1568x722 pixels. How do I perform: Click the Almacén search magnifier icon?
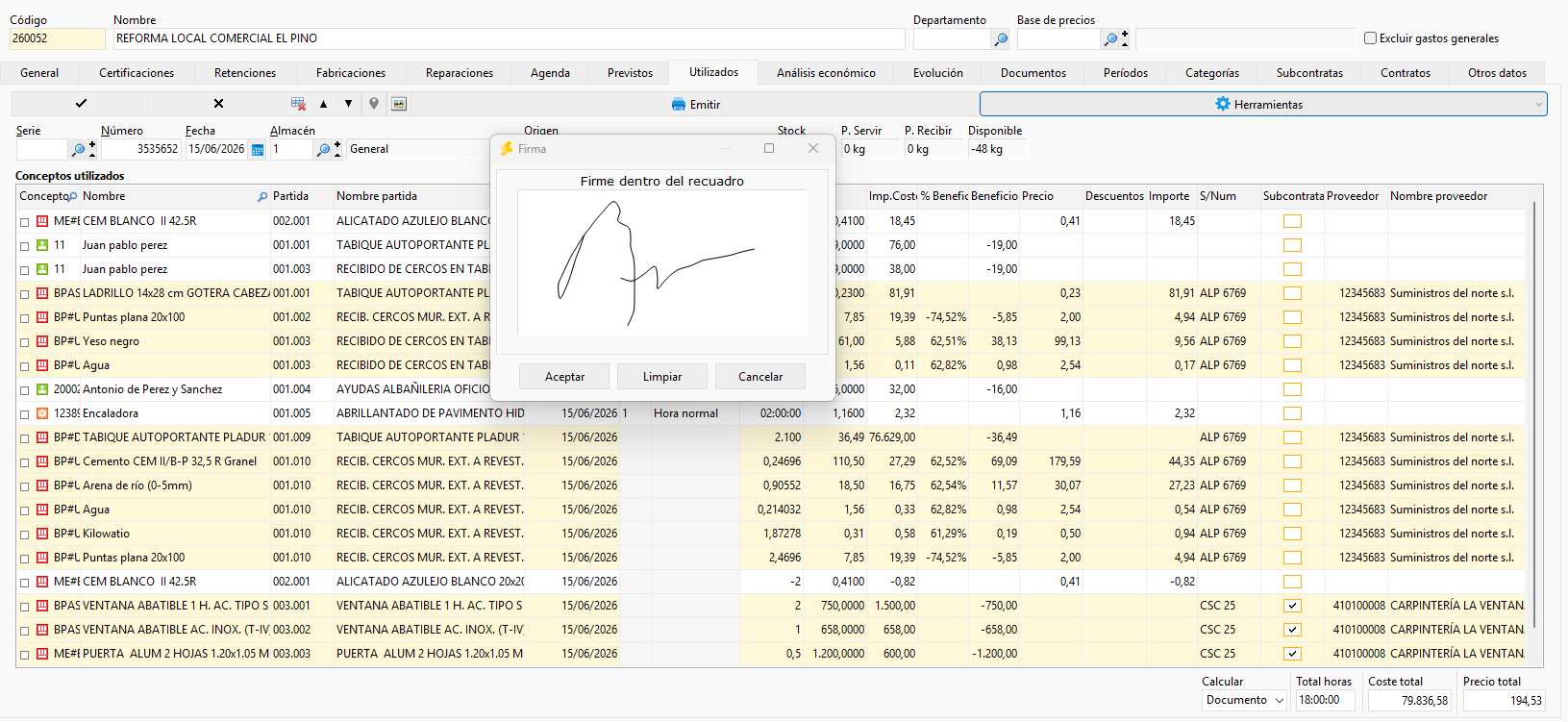point(324,150)
